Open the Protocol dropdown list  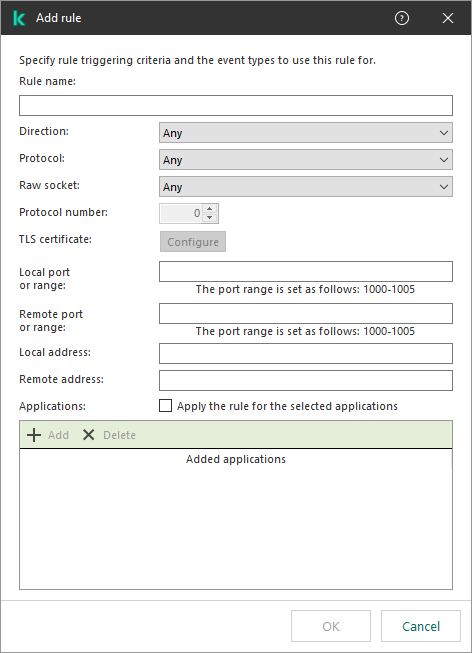point(306,160)
